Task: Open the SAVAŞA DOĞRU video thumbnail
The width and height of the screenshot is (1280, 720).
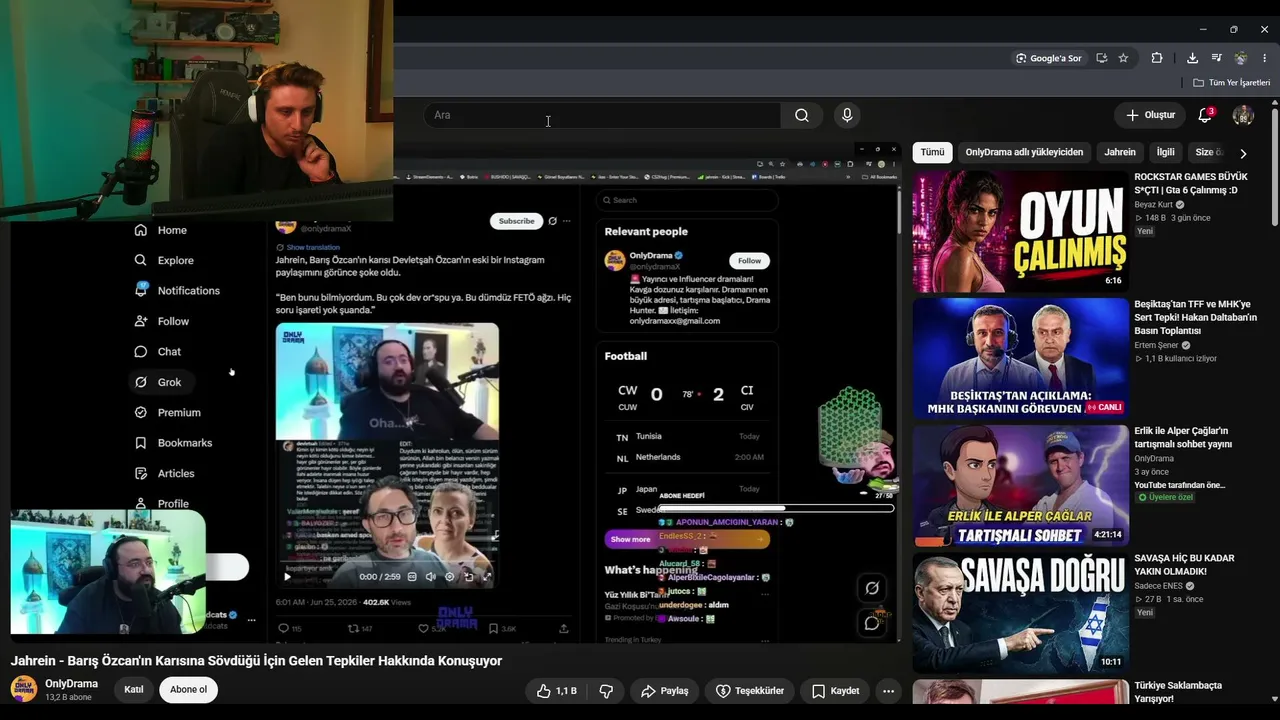Action: [x=1020, y=612]
